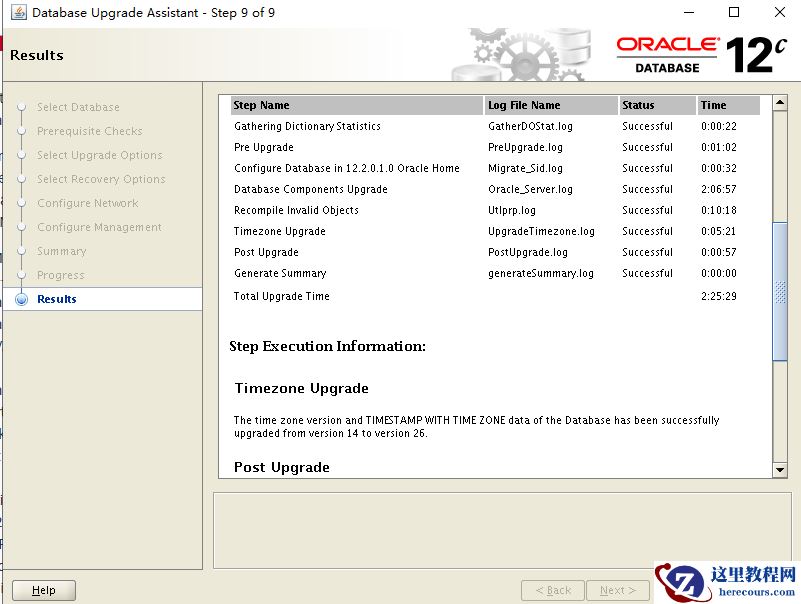Click the Back button
Image resolution: width=801 pixels, height=604 pixels.
pyautogui.click(x=553, y=590)
